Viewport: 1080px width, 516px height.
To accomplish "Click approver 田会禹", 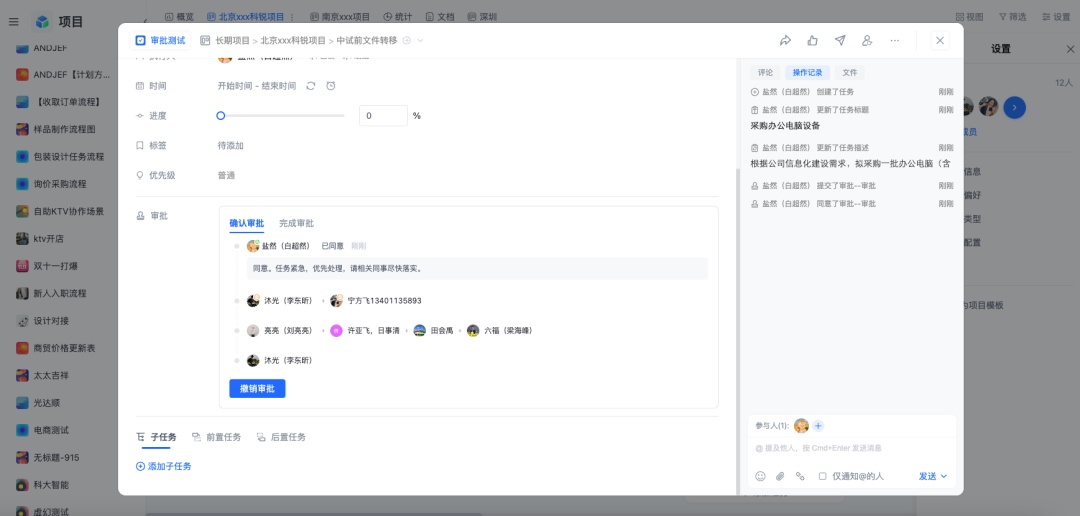I will tap(433, 331).
